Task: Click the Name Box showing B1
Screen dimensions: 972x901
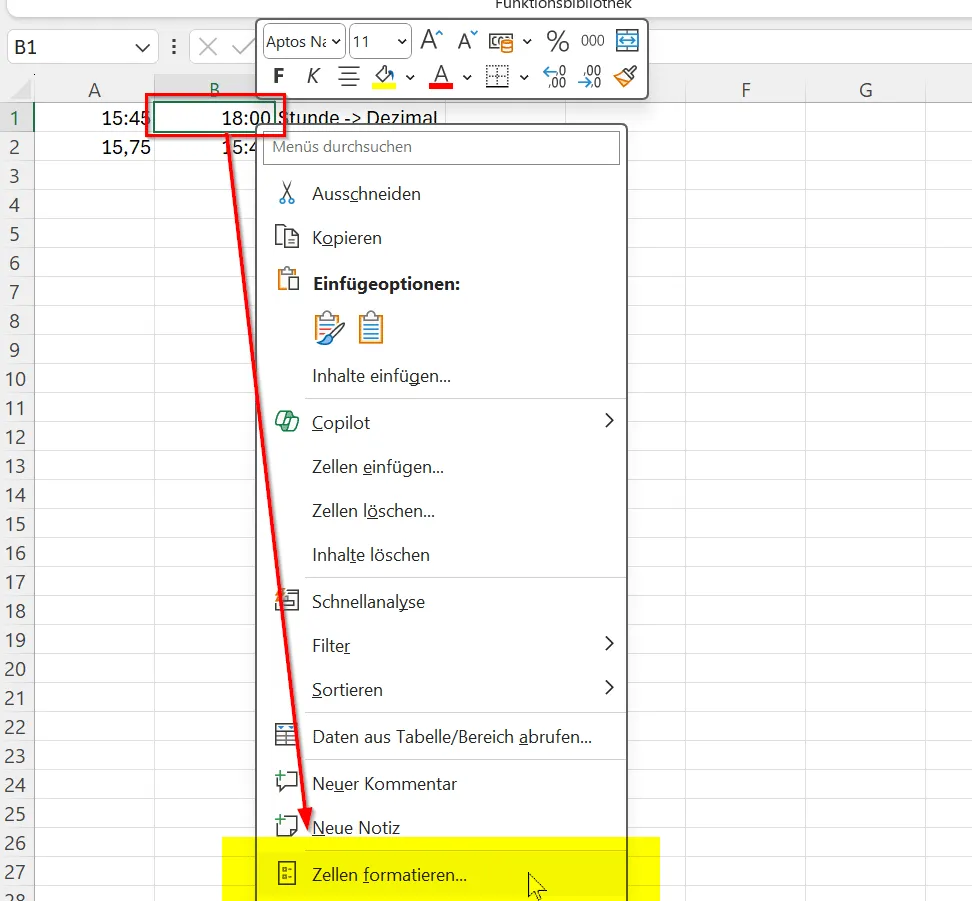Action: 70,46
